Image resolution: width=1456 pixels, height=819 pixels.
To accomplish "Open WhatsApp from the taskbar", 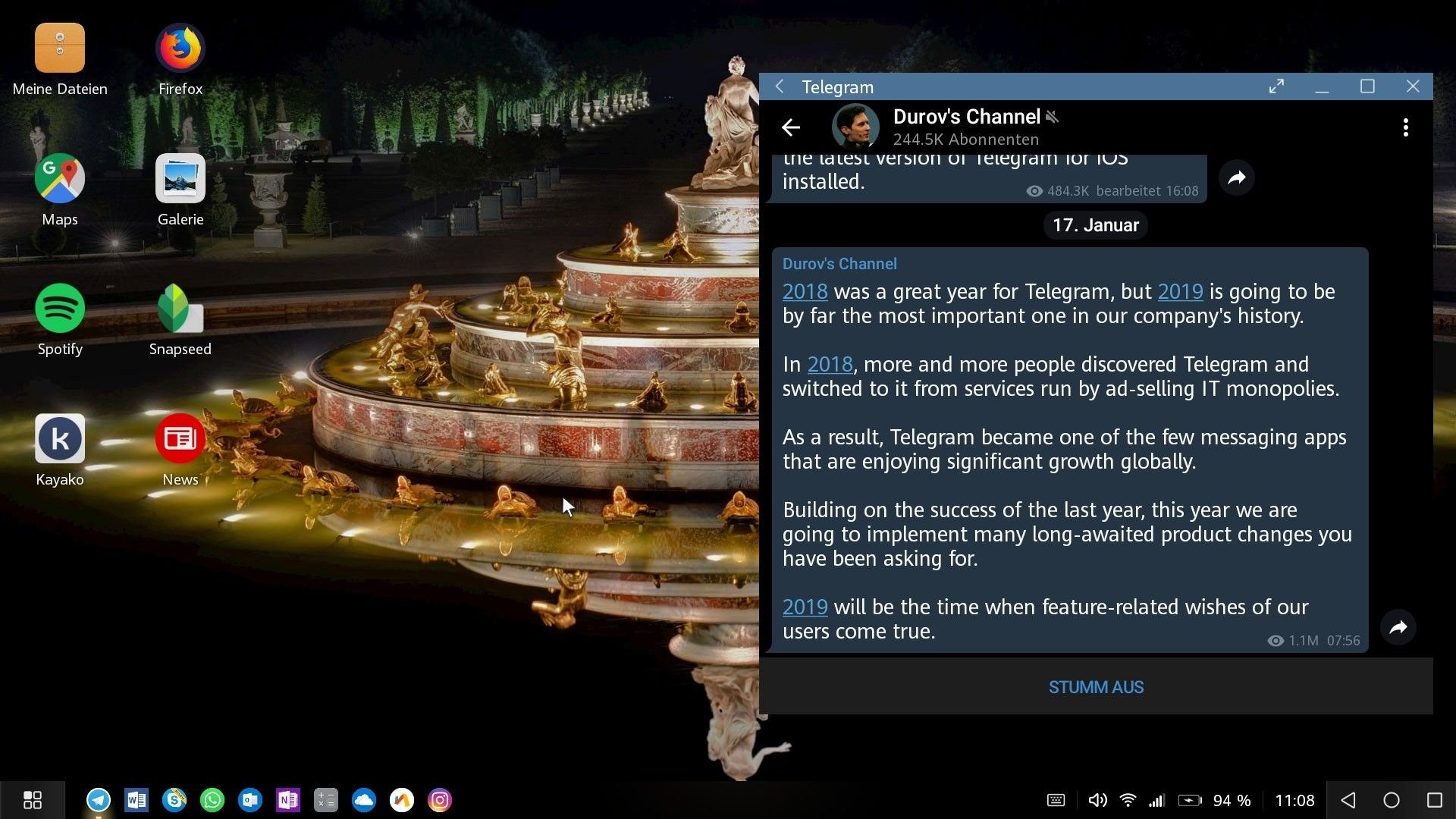I will 212,800.
